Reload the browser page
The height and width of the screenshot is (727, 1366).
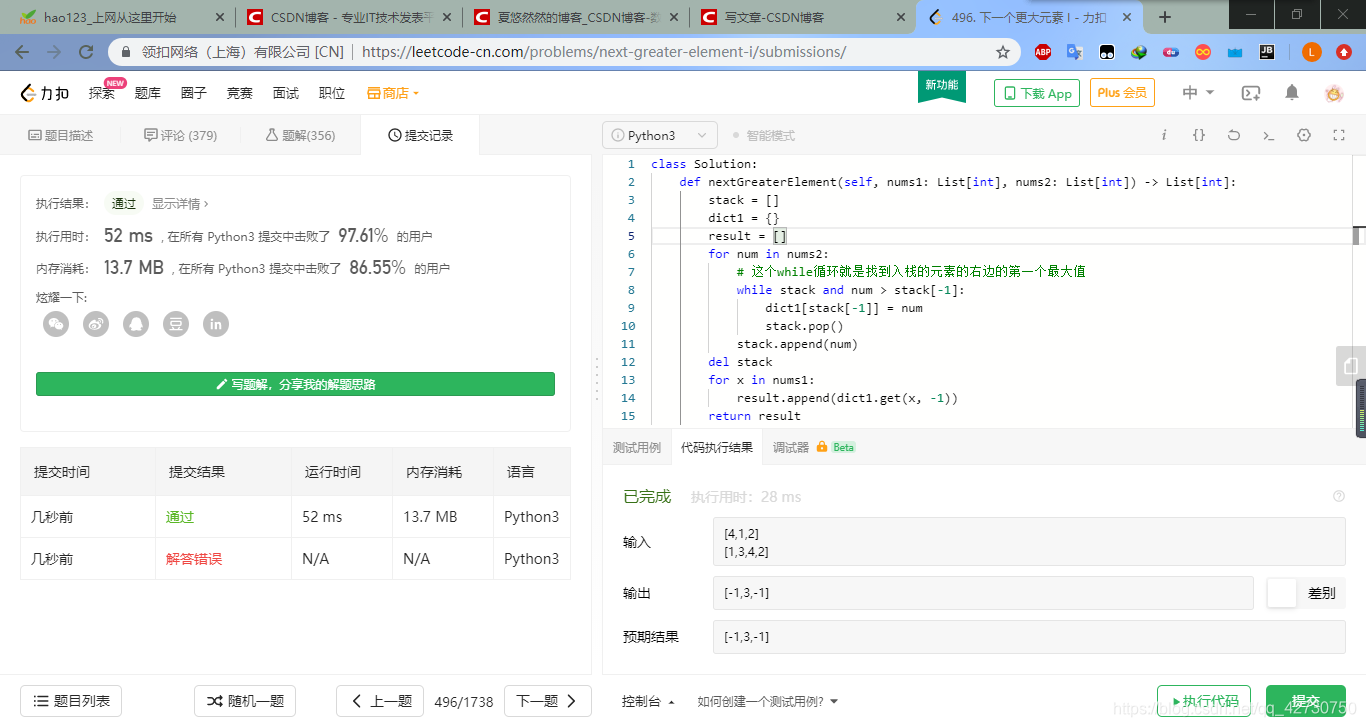(x=86, y=52)
